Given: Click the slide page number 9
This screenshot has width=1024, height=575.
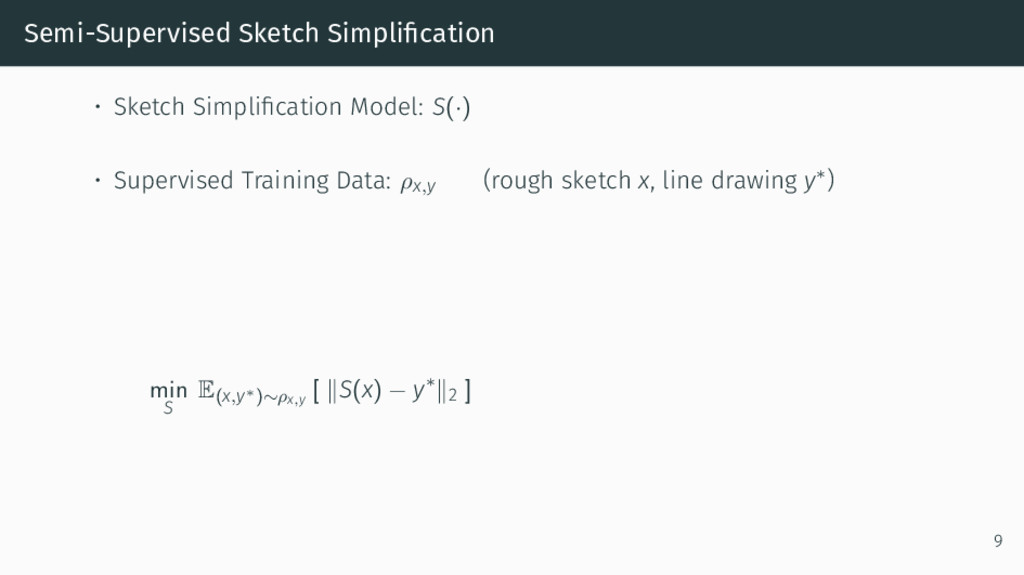Looking at the screenshot, I should tap(998, 541).
